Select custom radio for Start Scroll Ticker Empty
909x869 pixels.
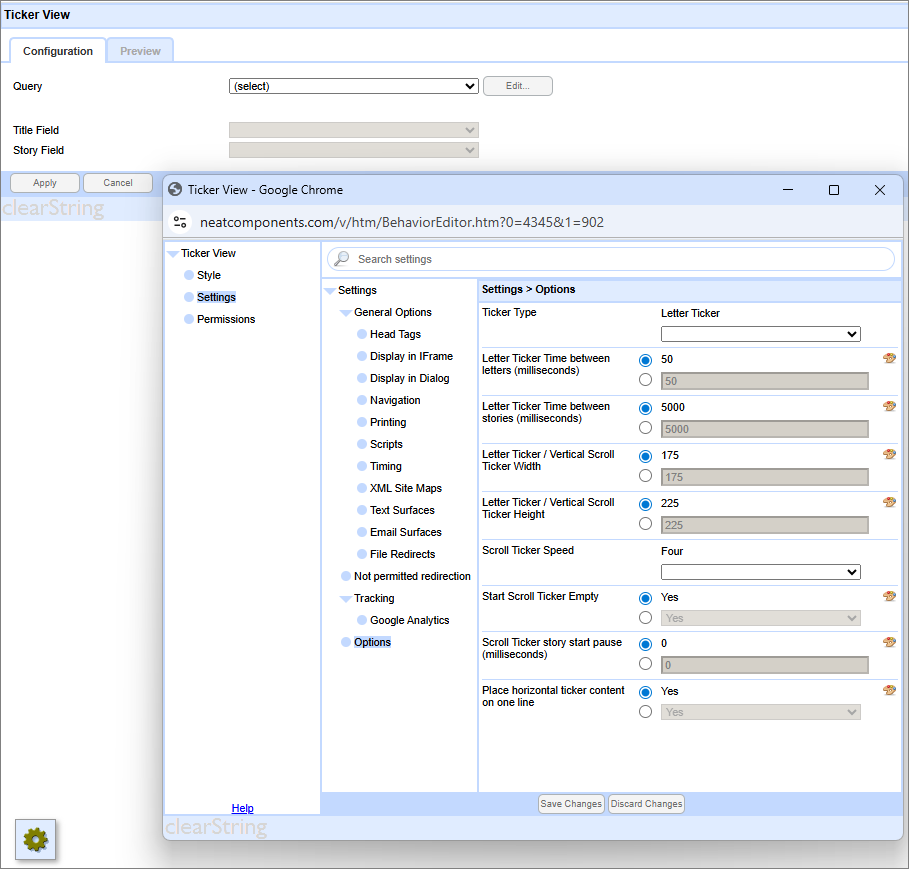645,617
